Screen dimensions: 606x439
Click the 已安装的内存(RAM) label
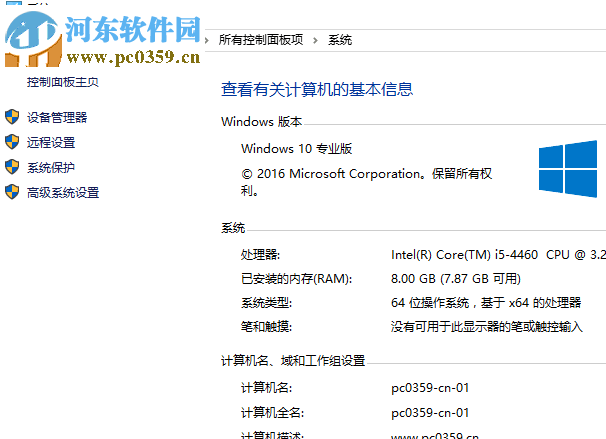(296, 279)
